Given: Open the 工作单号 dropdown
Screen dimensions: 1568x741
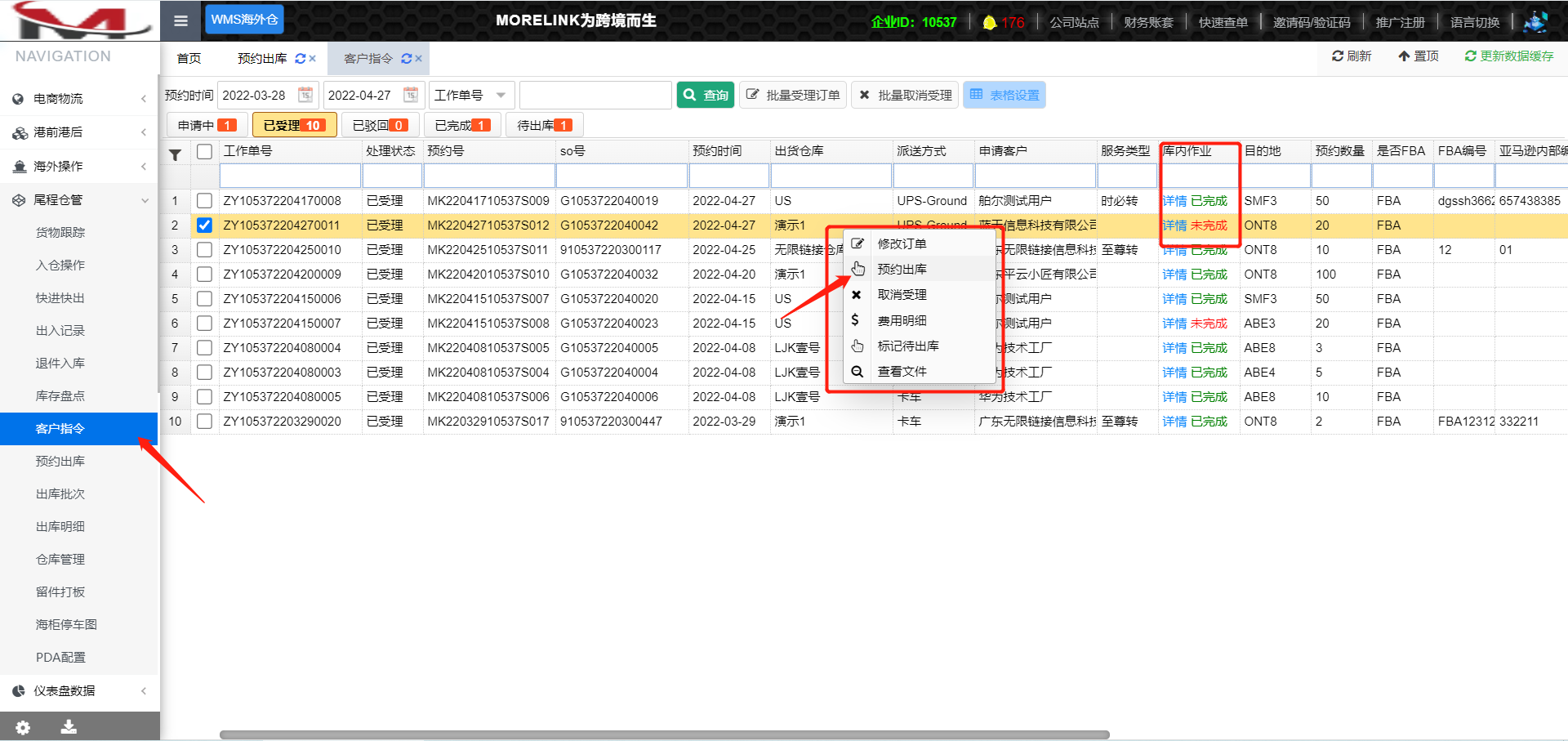Looking at the screenshot, I should [472, 96].
